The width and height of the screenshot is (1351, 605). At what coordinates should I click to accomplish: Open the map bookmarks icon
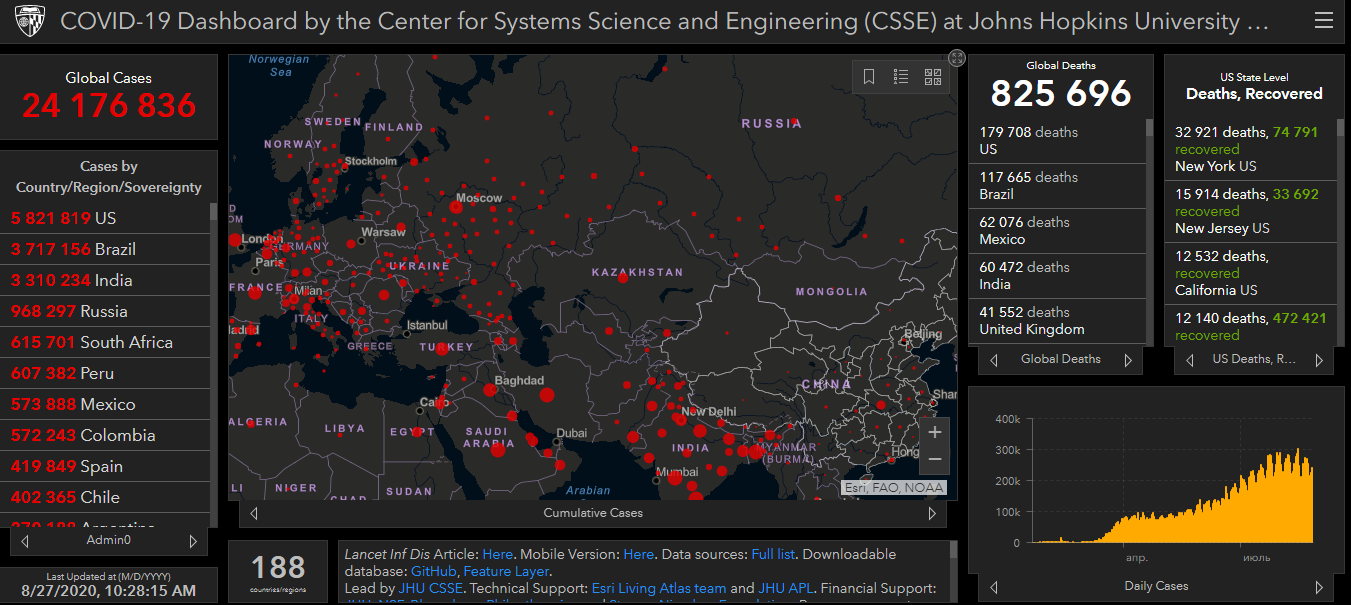[869, 77]
